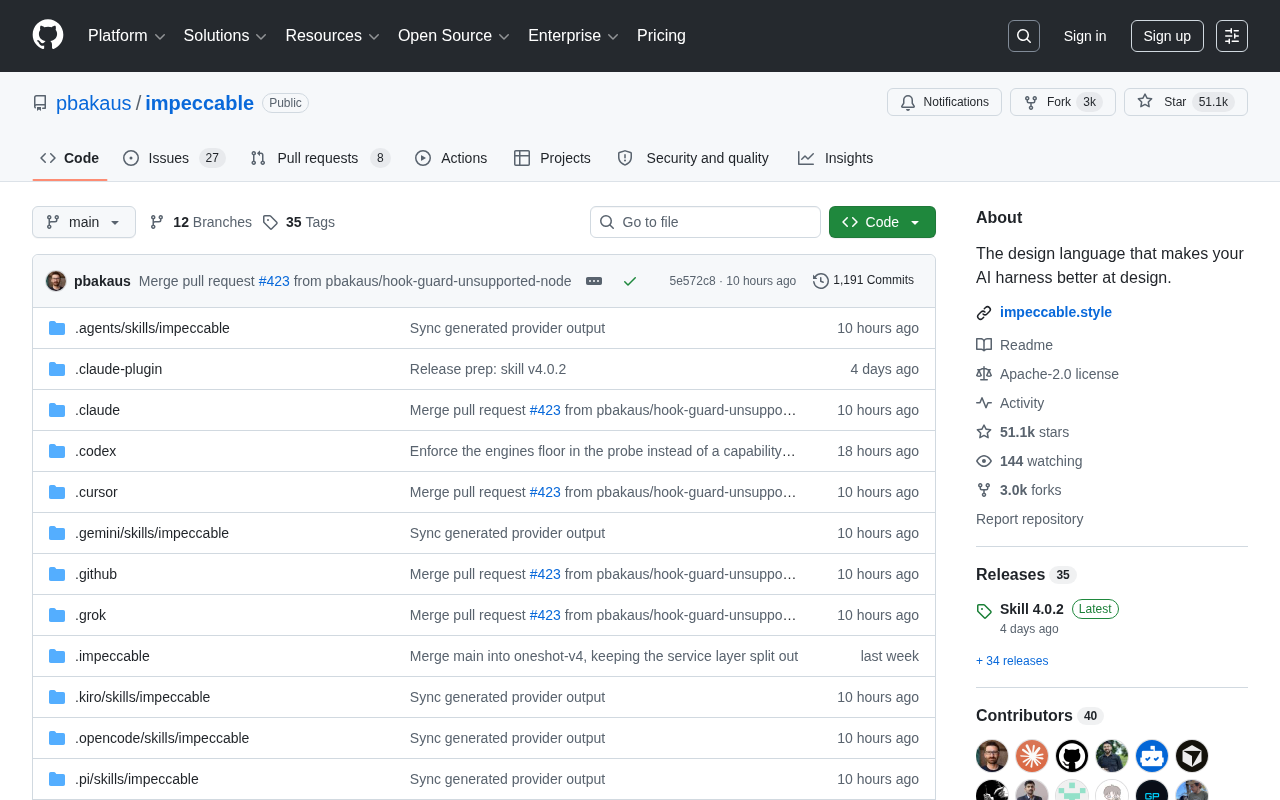Open the main branch dropdown
The height and width of the screenshot is (800, 1280).
84,222
